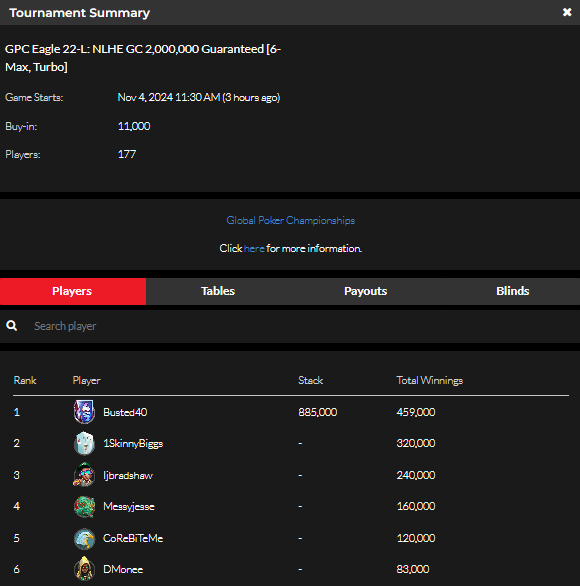Follow the 'here' link for more information
Image resolution: width=580 pixels, height=586 pixels.
pos(254,249)
